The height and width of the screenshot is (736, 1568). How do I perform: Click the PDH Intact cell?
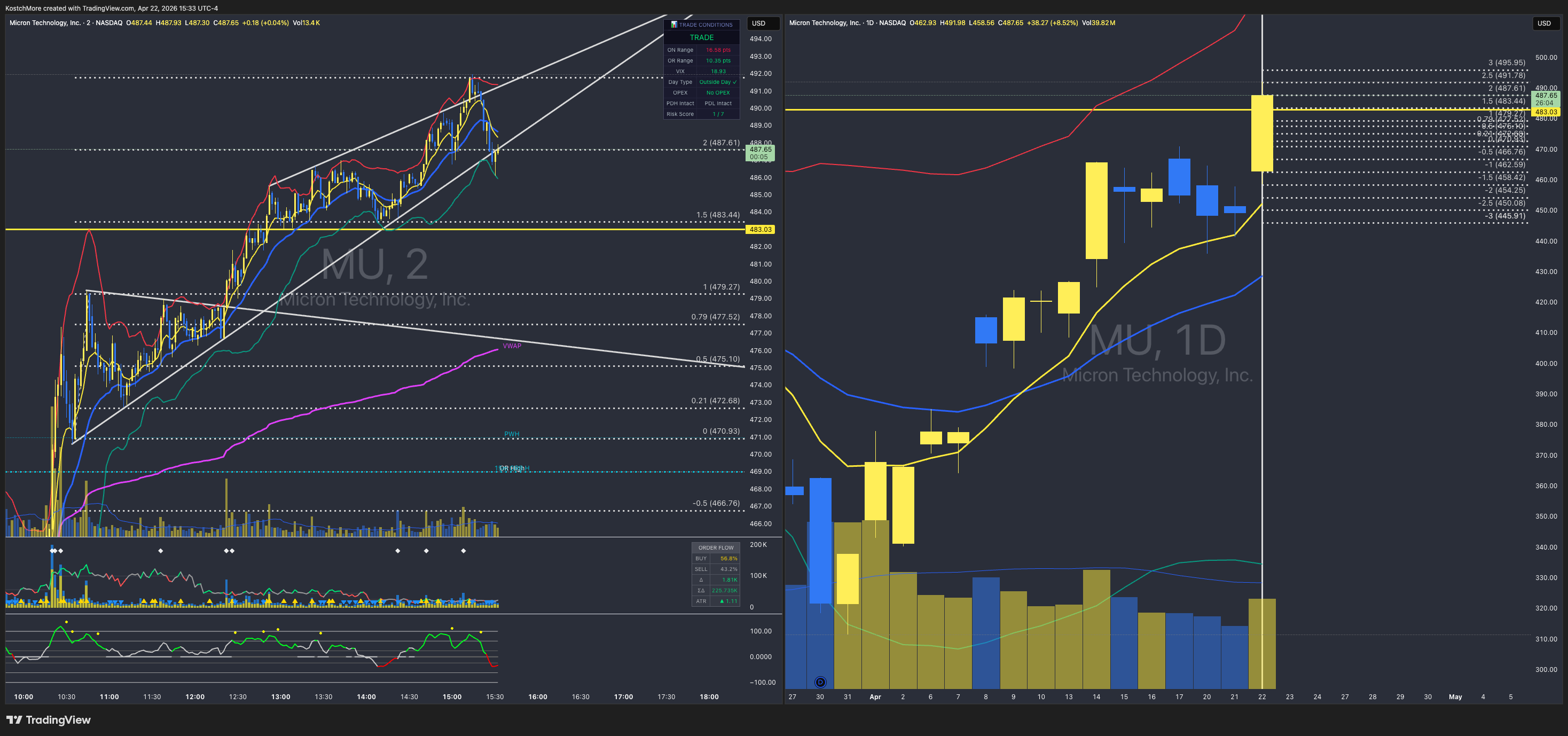click(x=680, y=104)
